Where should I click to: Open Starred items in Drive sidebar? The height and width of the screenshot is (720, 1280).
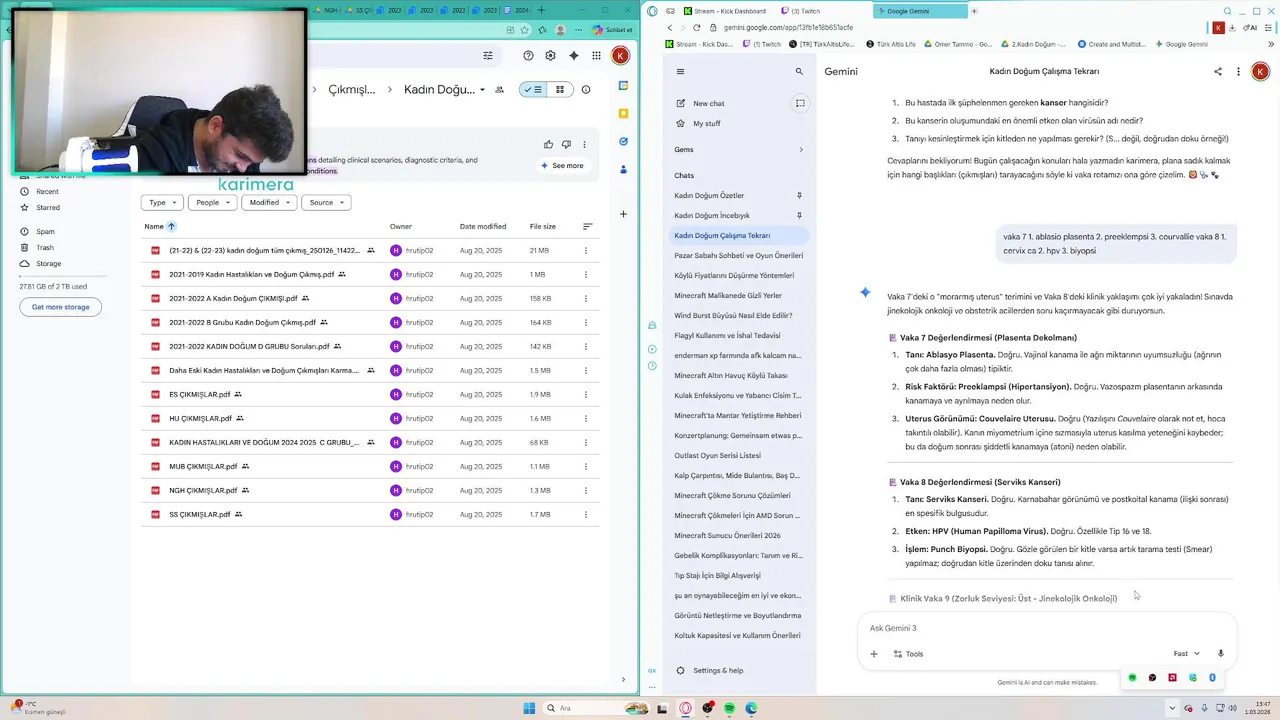point(47,207)
